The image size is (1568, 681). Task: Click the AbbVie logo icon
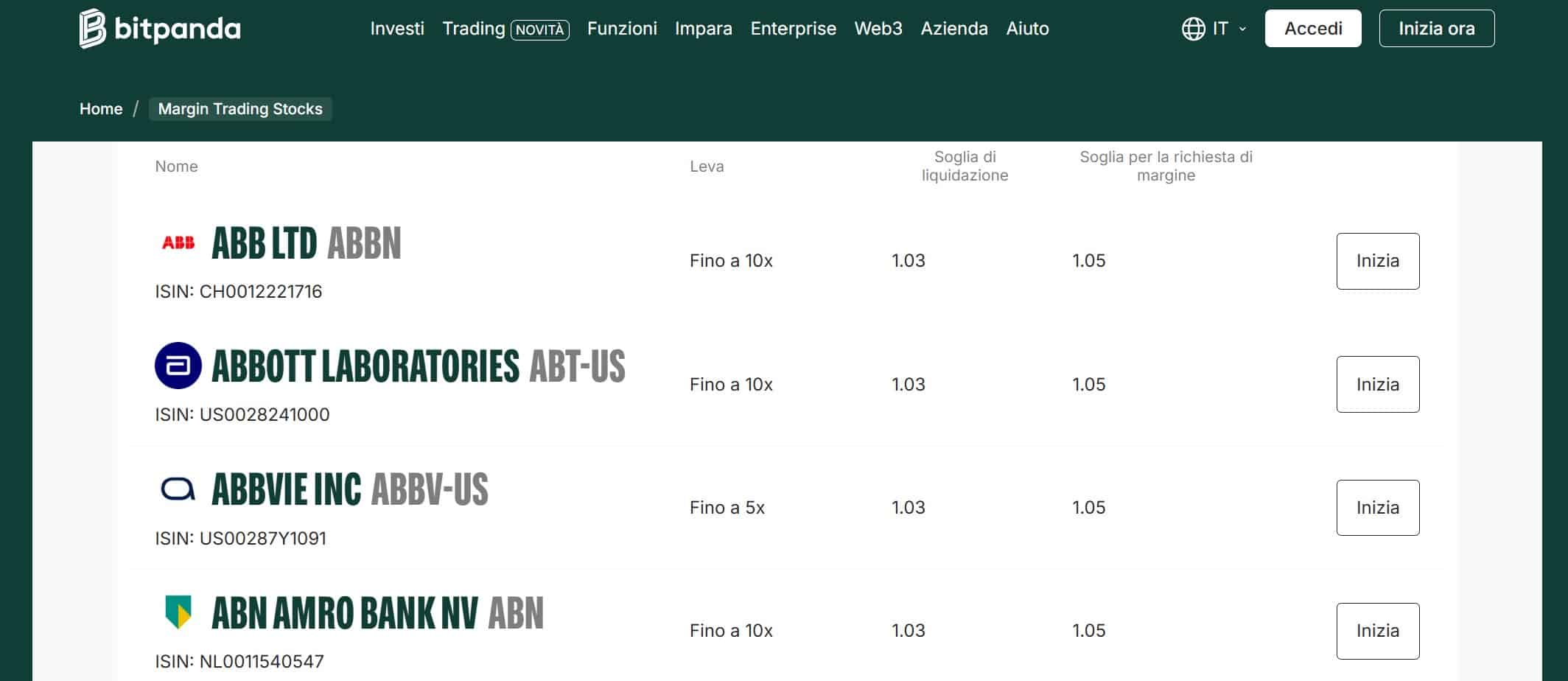pos(178,489)
